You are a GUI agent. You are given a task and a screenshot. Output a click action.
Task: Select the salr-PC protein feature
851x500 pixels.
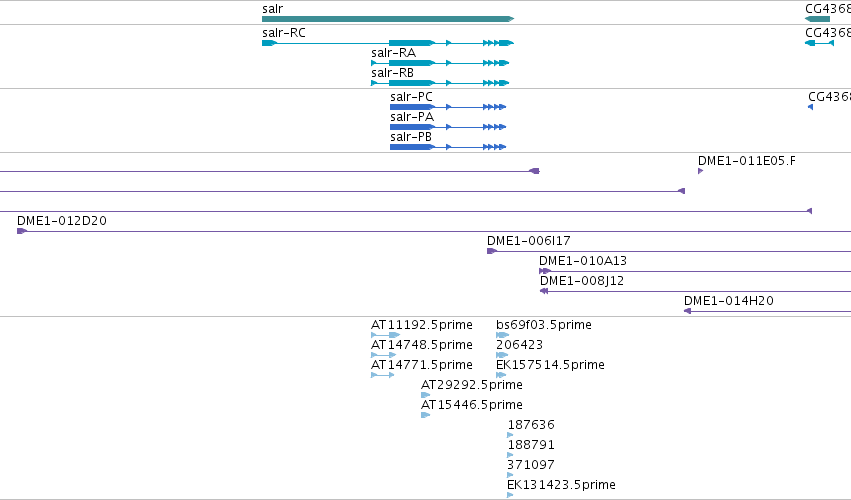click(448, 107)
